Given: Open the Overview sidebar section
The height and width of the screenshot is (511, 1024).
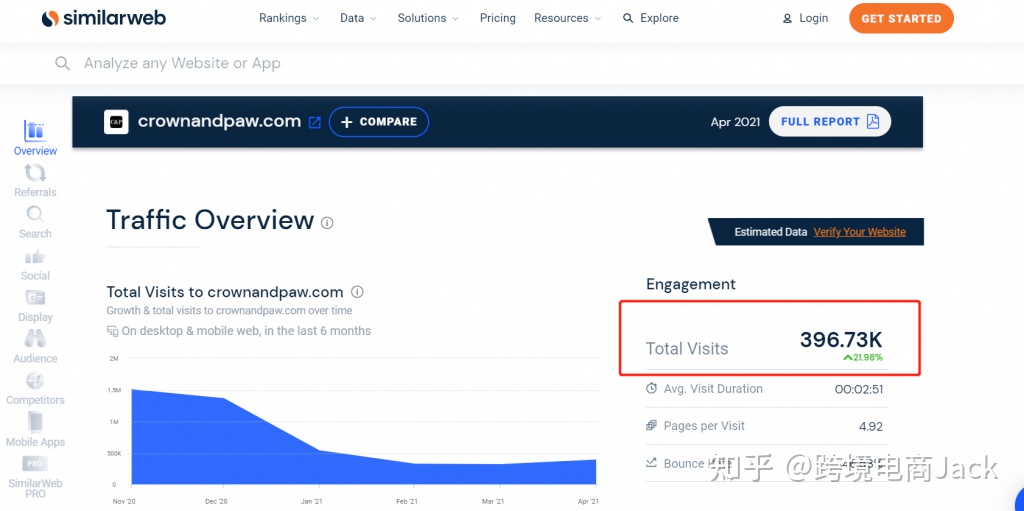Looking at the screenshot, I should (35, 138).
